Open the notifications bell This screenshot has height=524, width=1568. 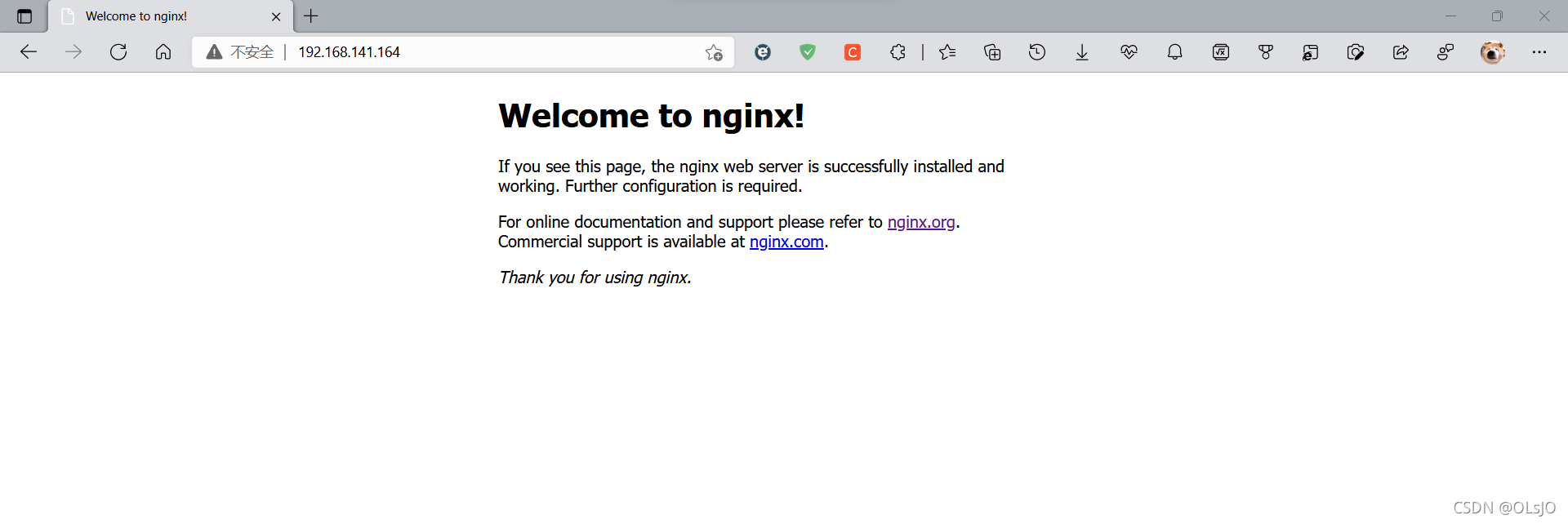pos(1175,52)
